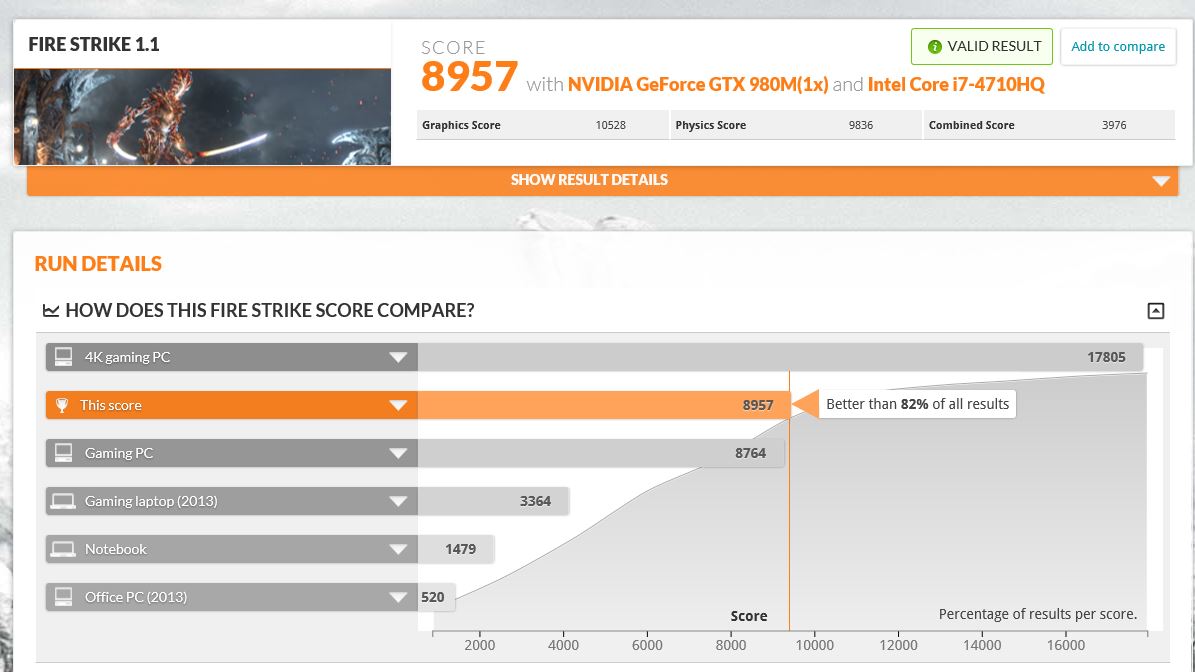Click the Office PC (2013) row label
This screenshot has height=672, width=1195.
(136, 597)
